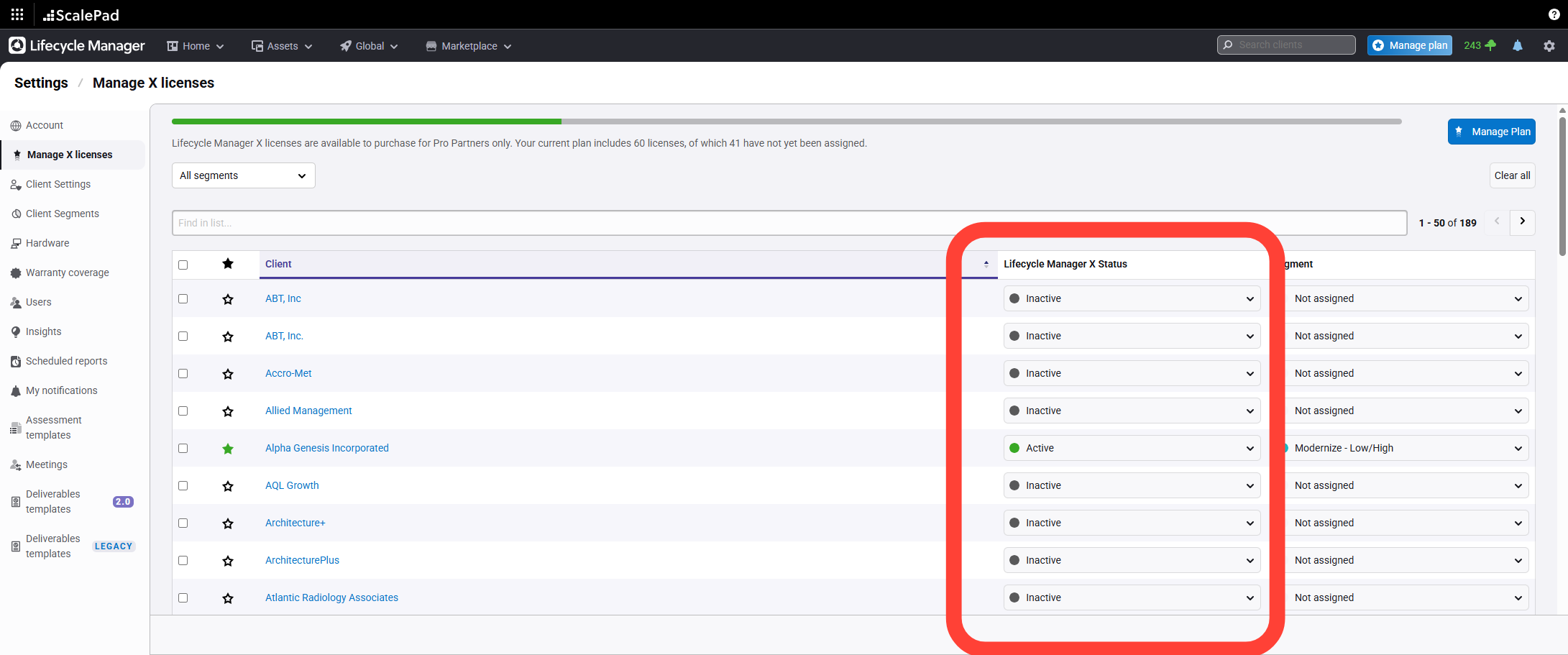1568x655 pixels.
Task: Click the blue Manage Plan button
Action: click(1491, 132)
